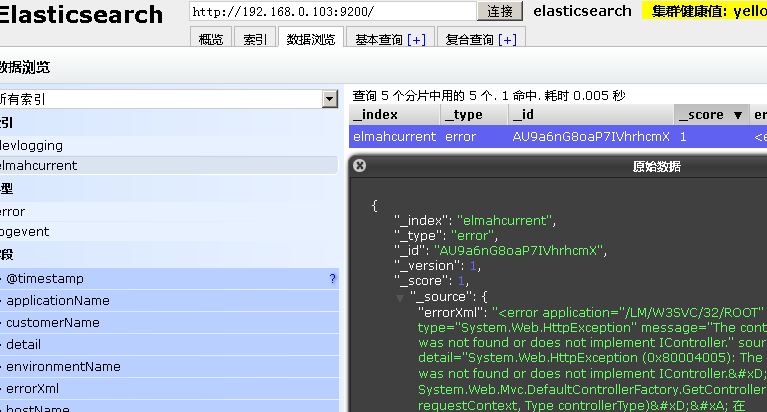Select the elmahcurrent index in sidebar
767x412 pixels.
tap(169, 165)
